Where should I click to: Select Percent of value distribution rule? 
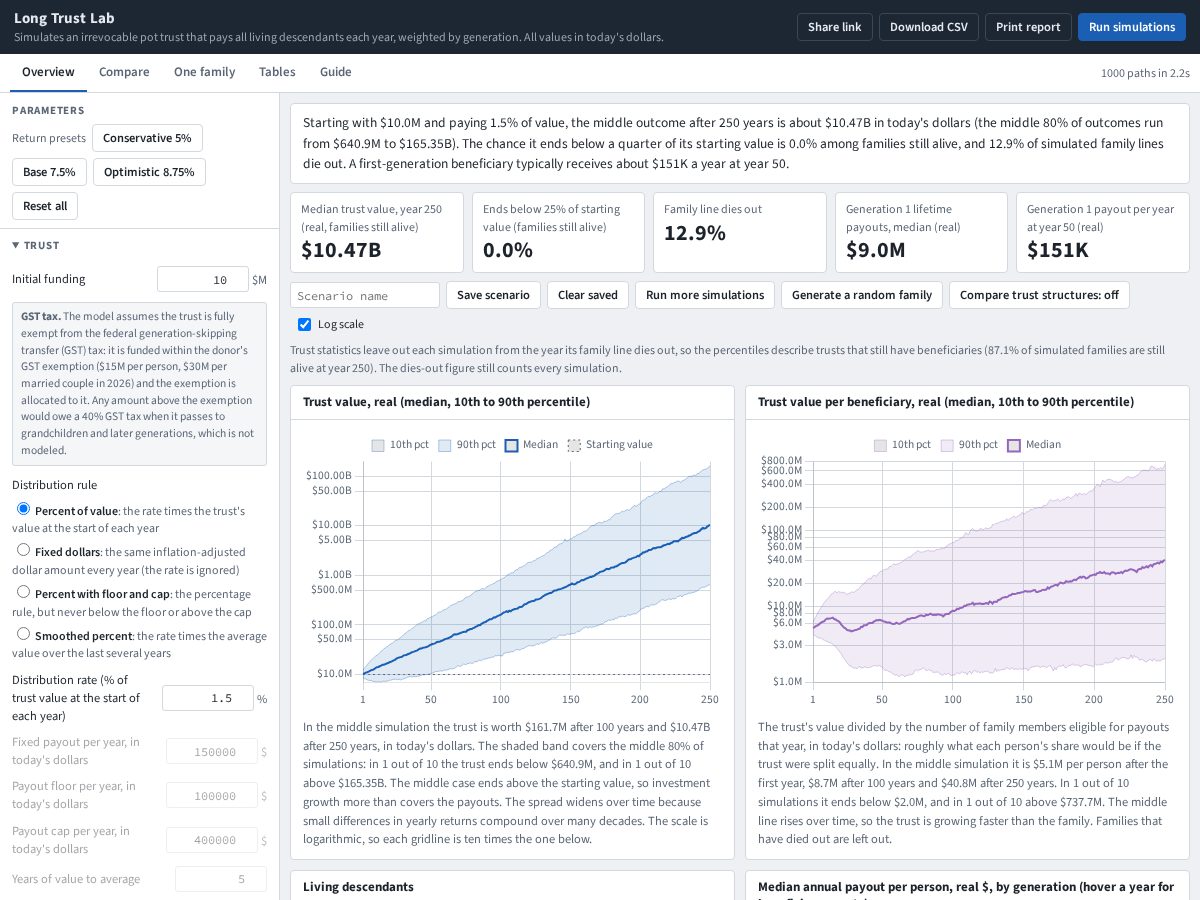point(24,509)
